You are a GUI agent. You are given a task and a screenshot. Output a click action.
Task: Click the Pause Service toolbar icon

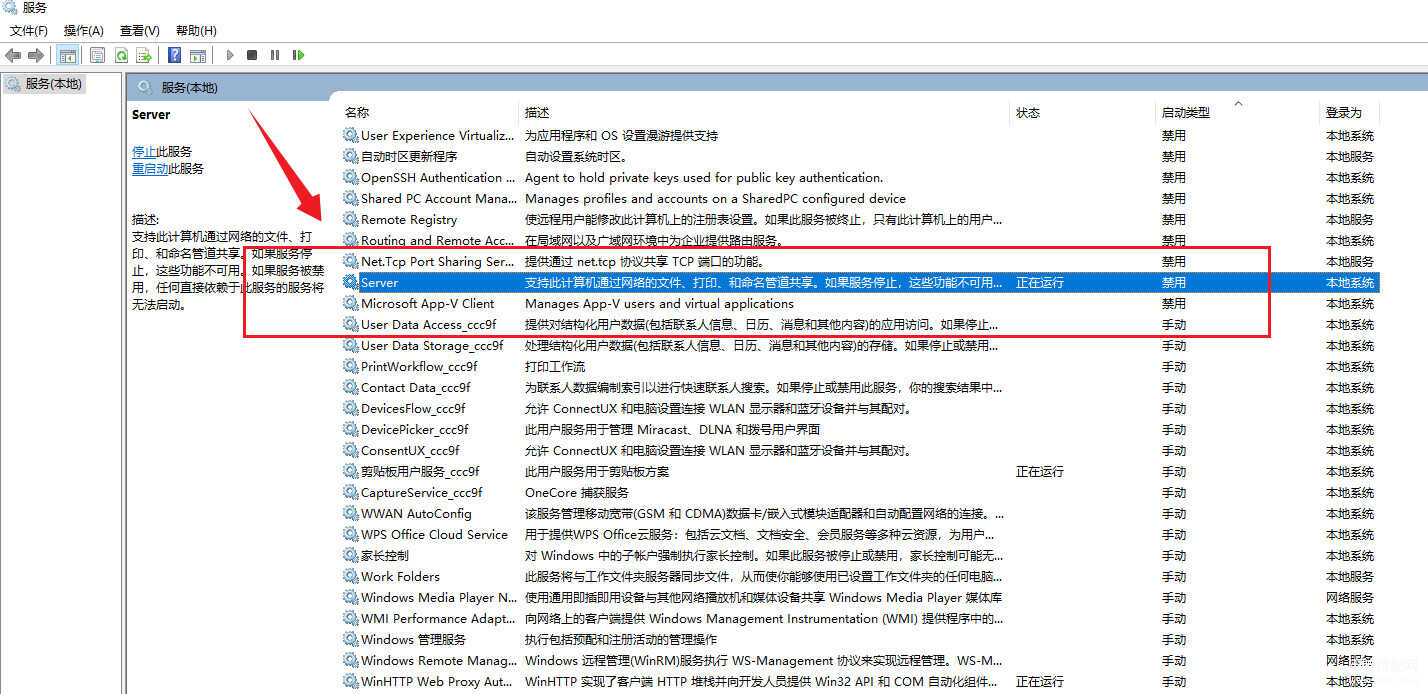coord(275,55)
